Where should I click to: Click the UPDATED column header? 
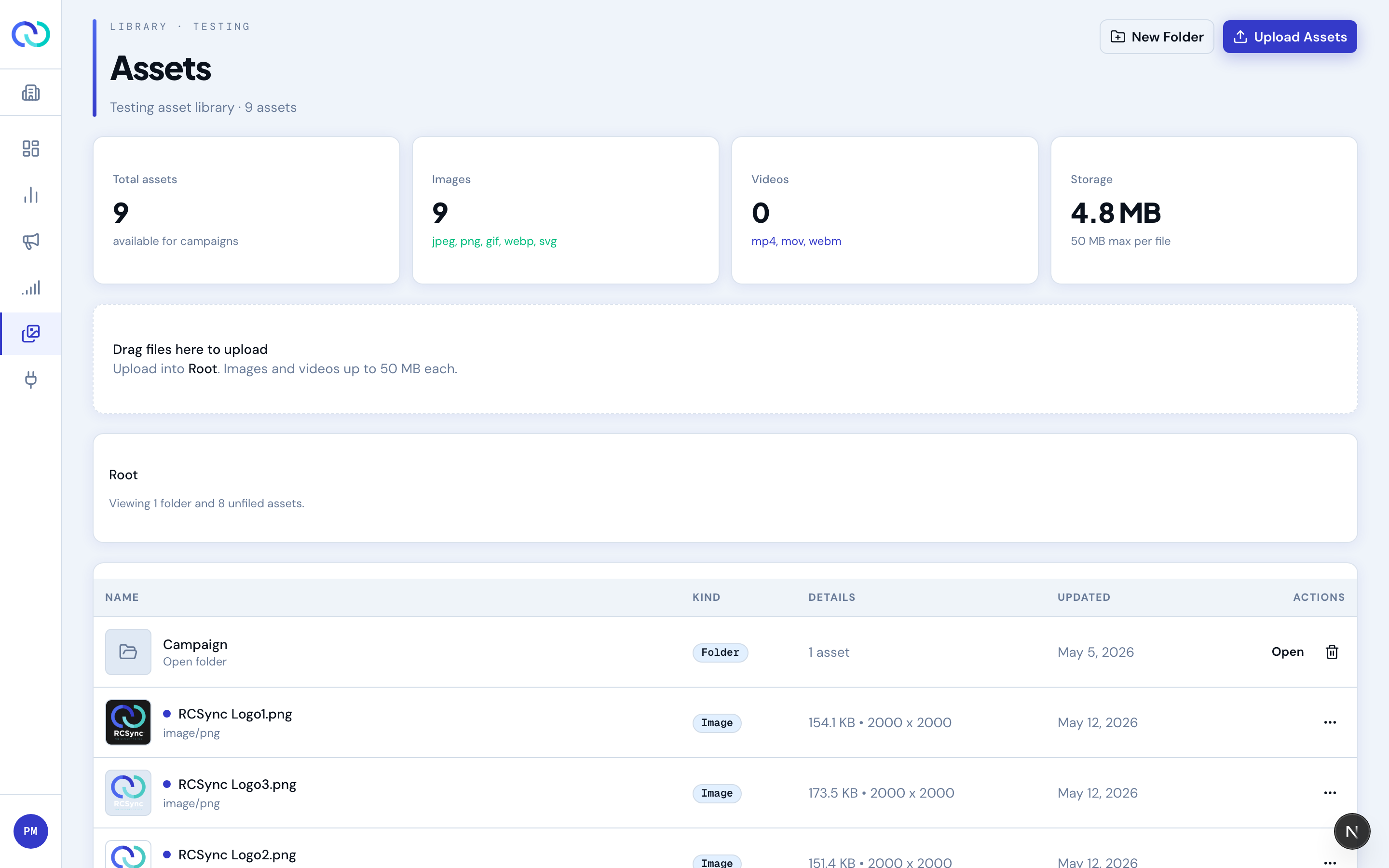point(1084,597)
